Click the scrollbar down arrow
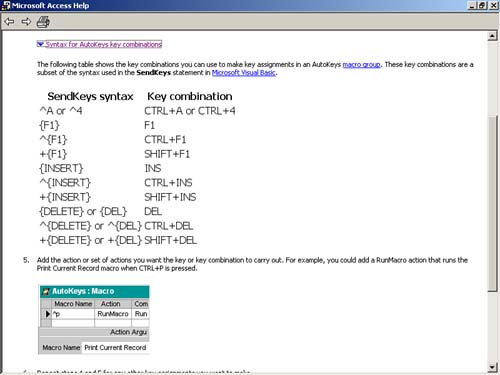500x375 pixels. [492, 367]
